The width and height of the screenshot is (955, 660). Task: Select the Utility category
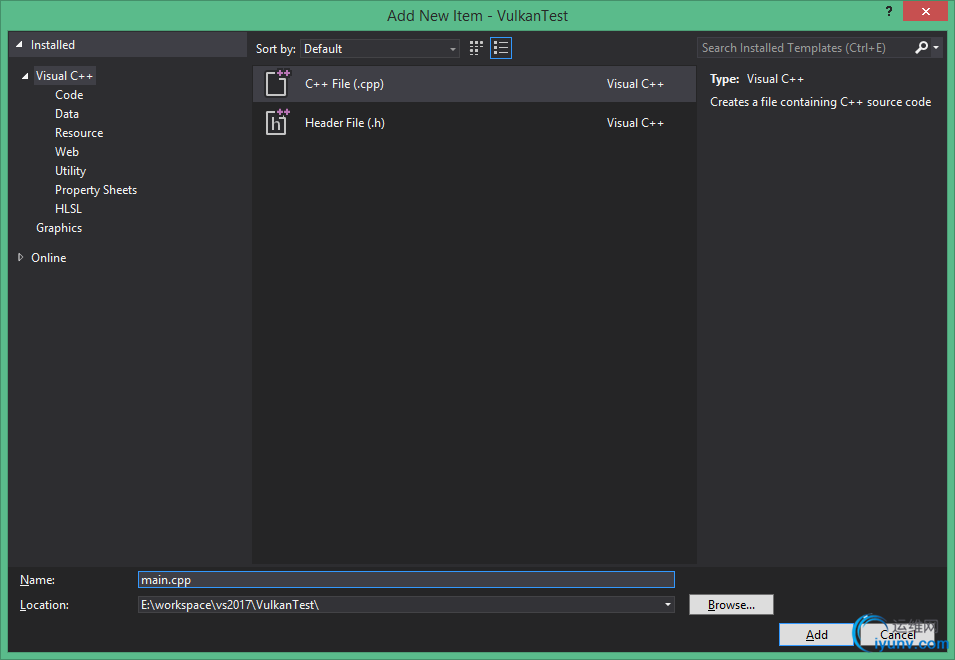[x=70, y=171]
